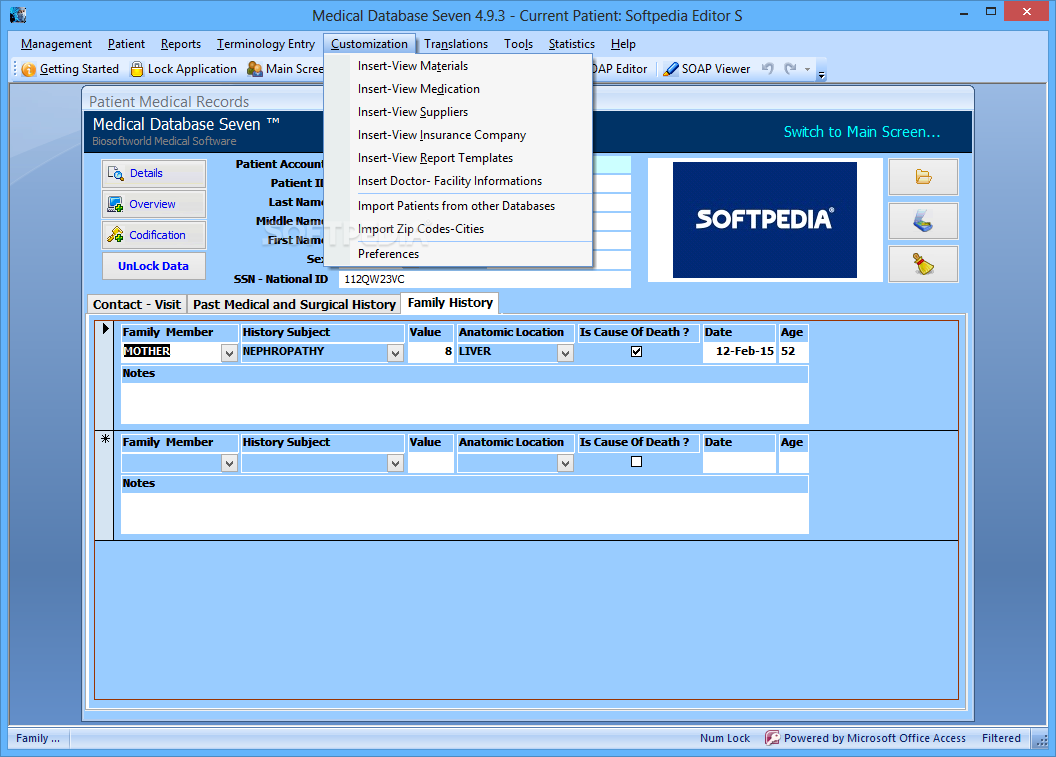Expand Anatomic Location dropdown in new record
1056x757 pixels.
coord(565,463)
